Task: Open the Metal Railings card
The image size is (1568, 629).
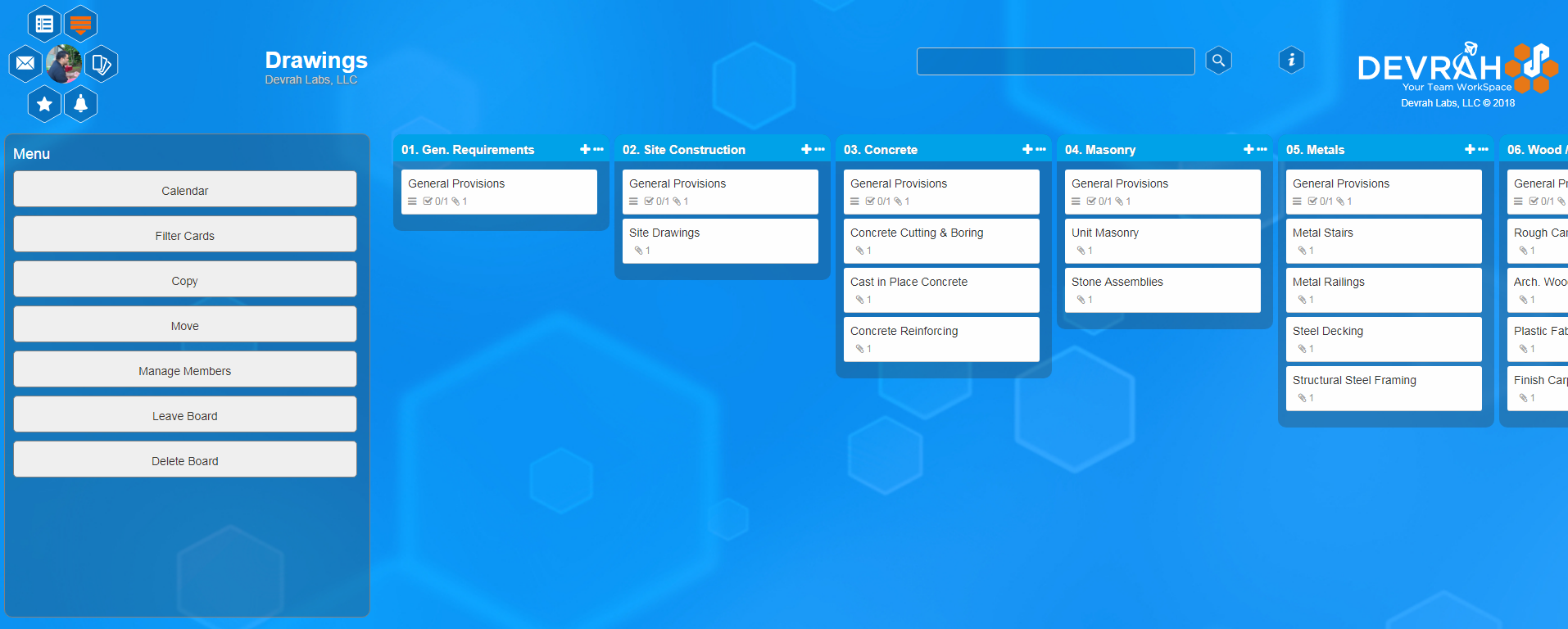Action: tap(1384, 290)
